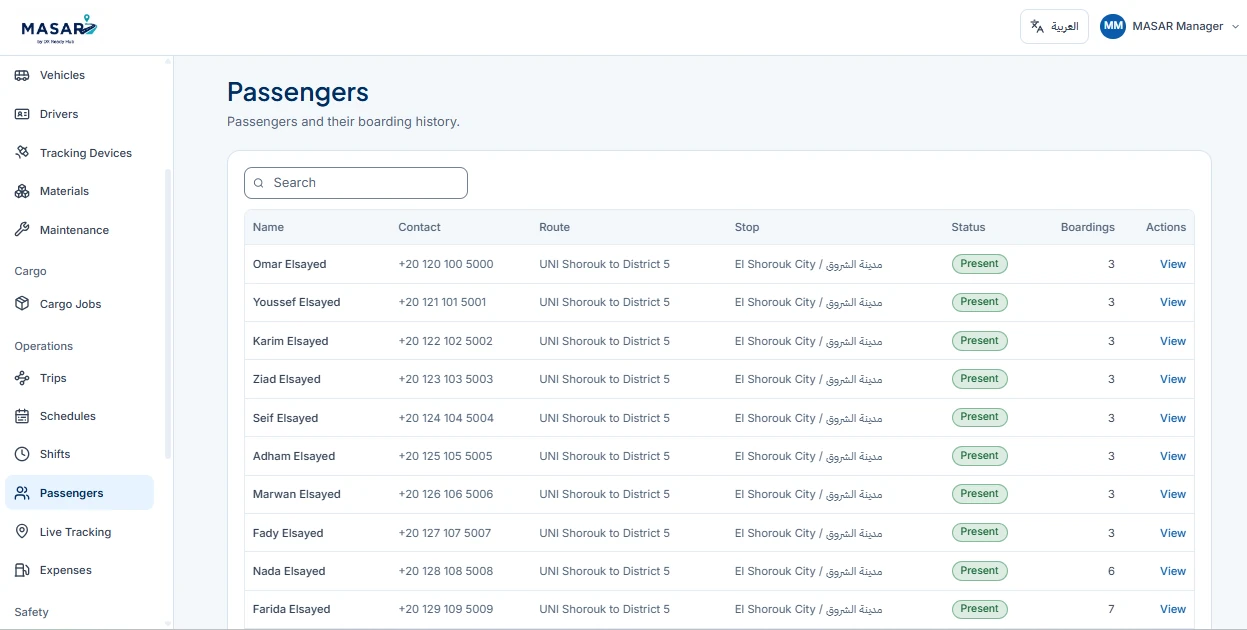Click phone number +20 121 101 5001

pyautogui.click(x=442, y=302)
